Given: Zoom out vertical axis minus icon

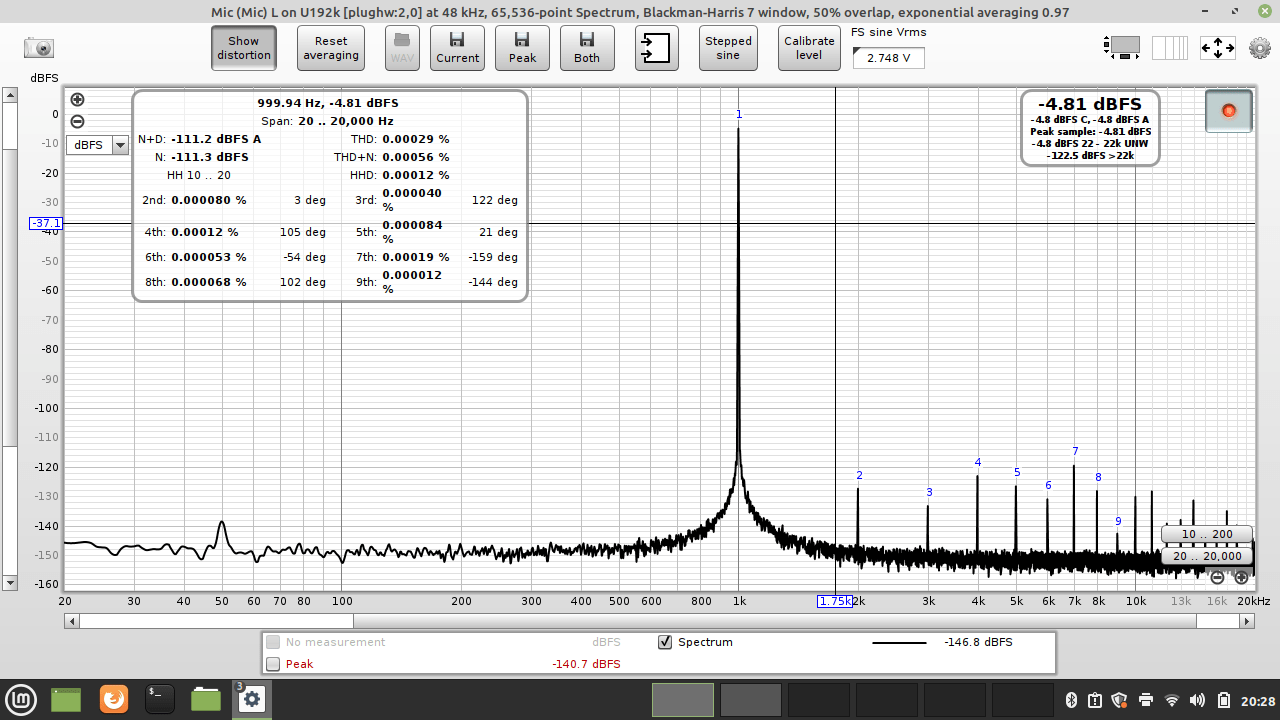Looking at the screenshot, I should click(77, 122).
